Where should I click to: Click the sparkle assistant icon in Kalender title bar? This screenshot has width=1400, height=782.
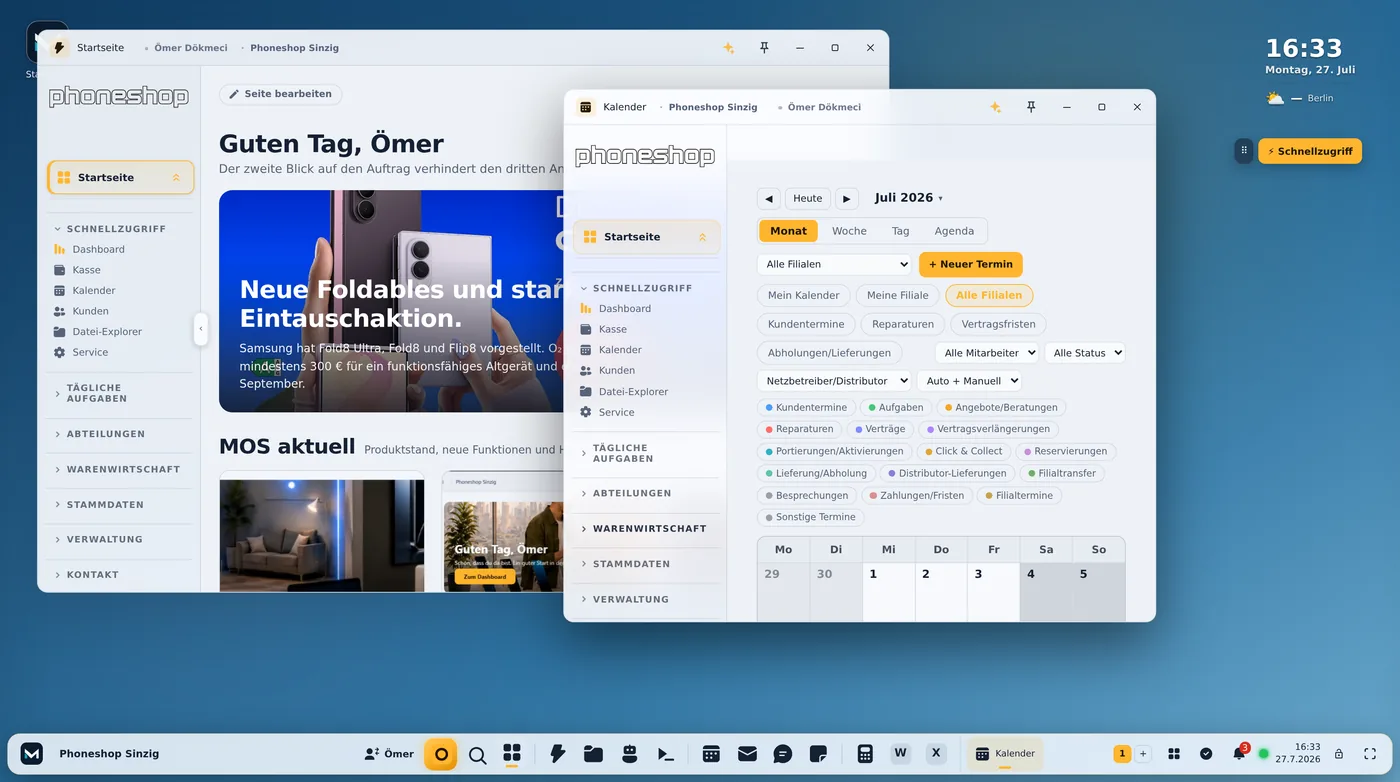(995, 107)
